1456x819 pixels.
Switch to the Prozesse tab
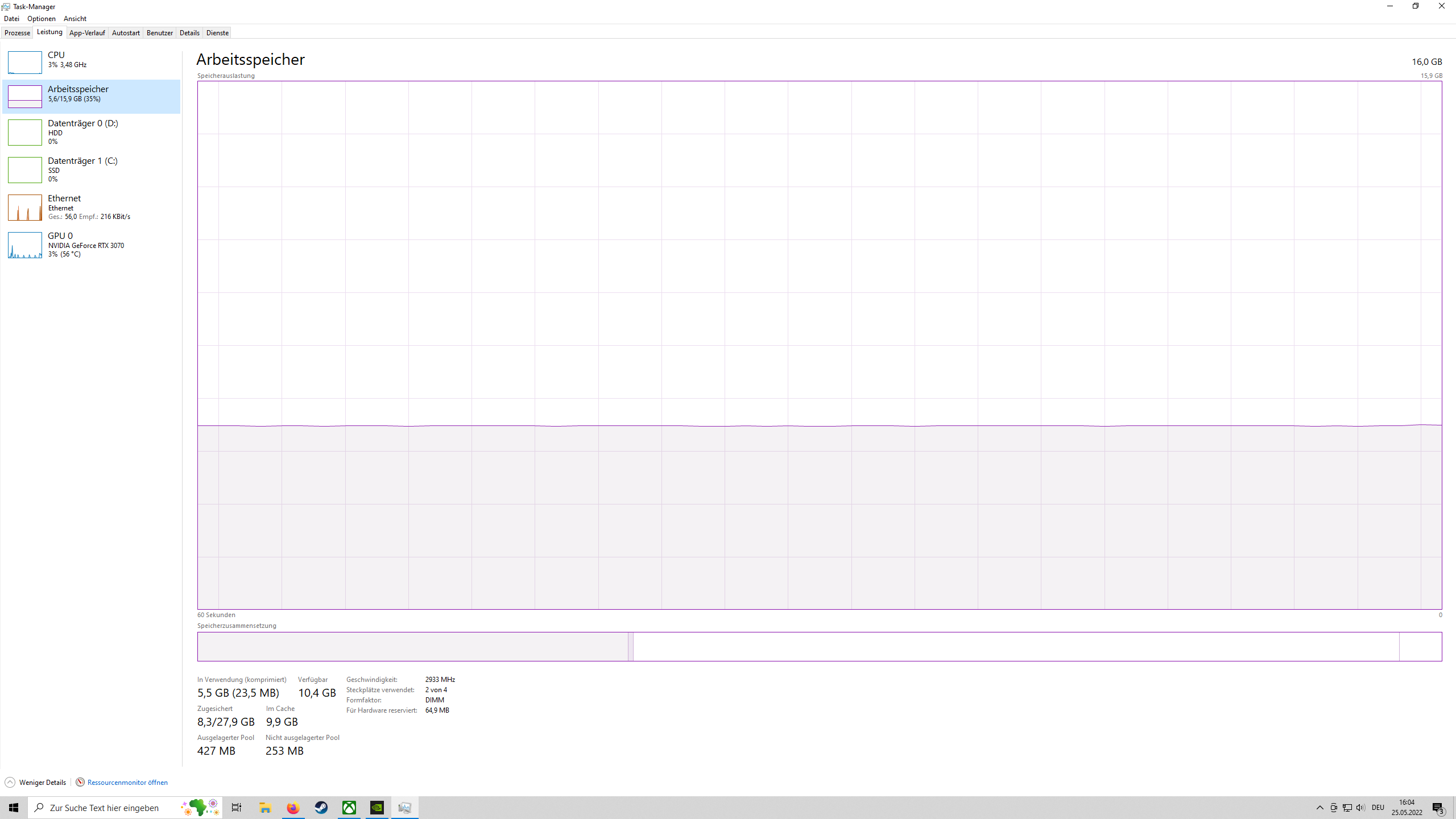click(17, 33)
